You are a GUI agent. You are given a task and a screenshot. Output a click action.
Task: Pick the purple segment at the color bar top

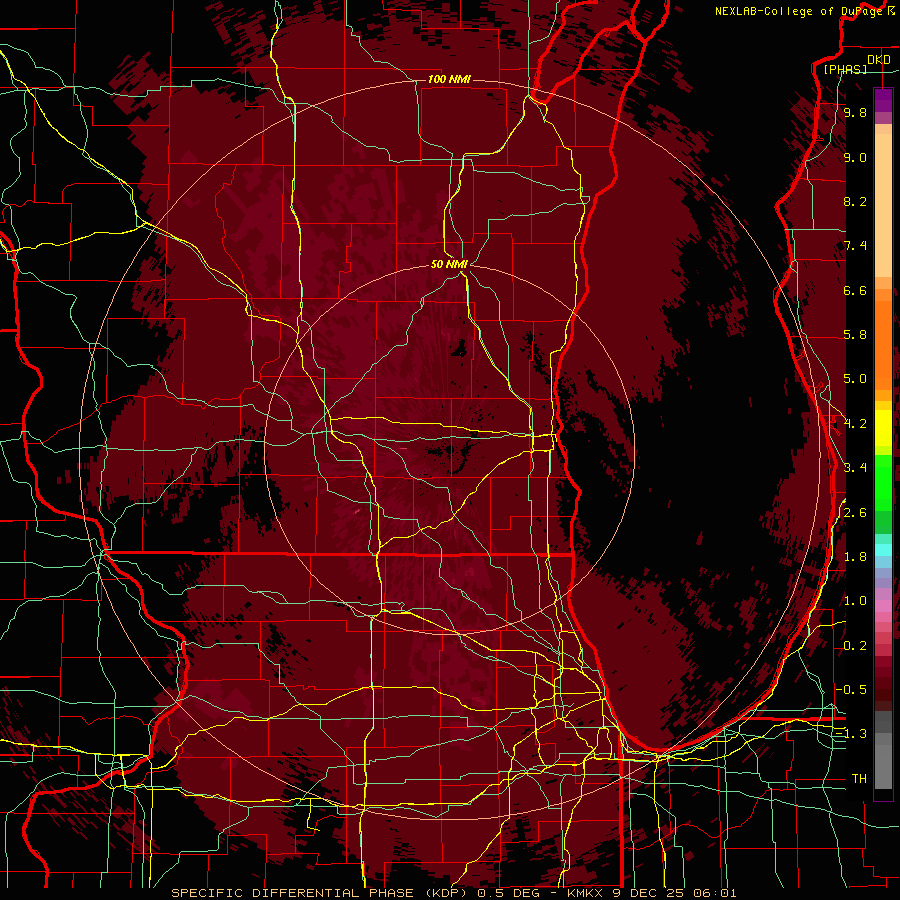[x=883, y=100]
